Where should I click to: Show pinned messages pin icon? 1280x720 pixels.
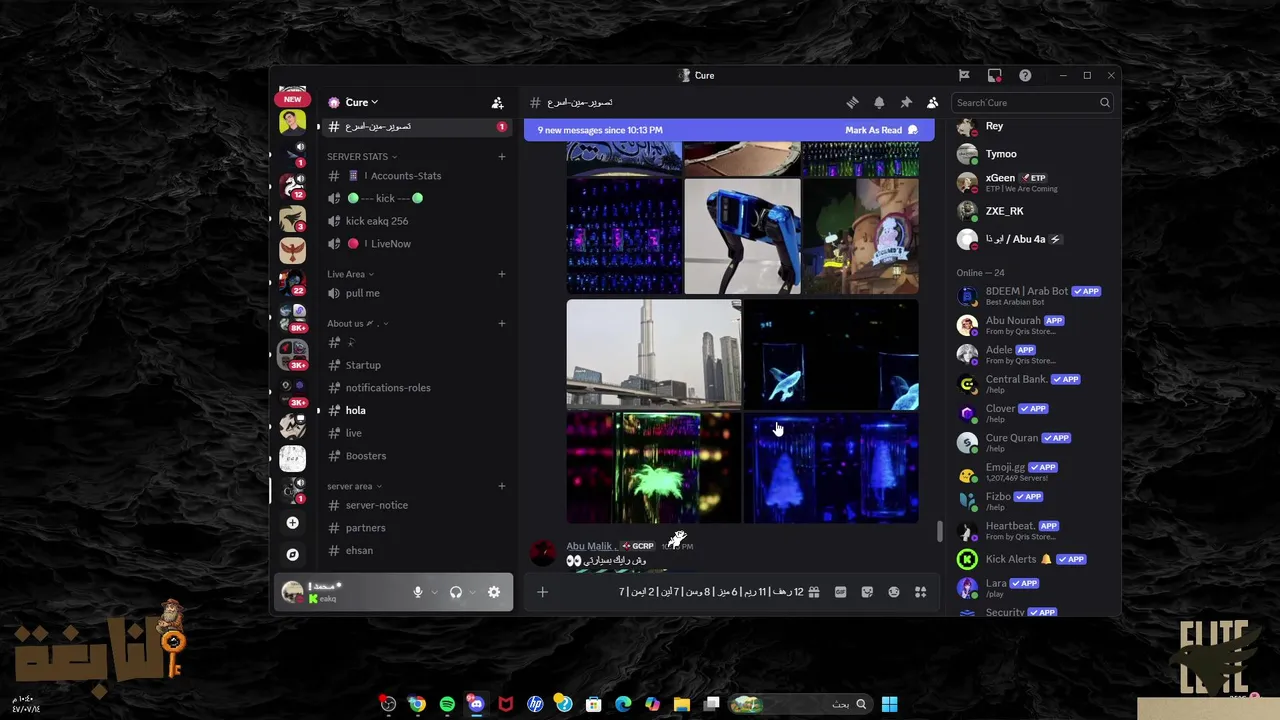point(906,102)
